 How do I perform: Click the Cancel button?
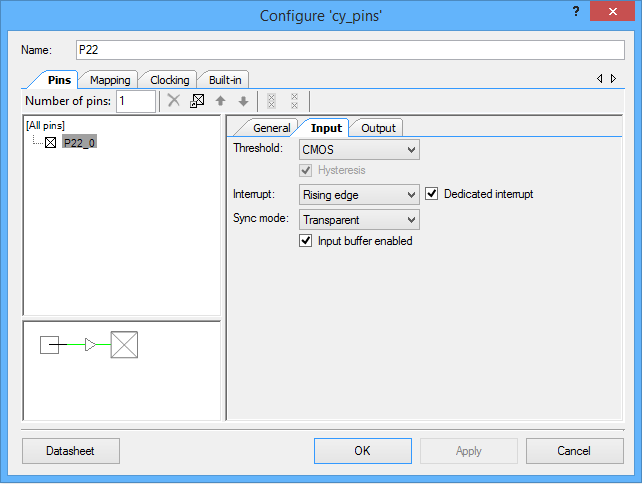(x=574, y=451)
